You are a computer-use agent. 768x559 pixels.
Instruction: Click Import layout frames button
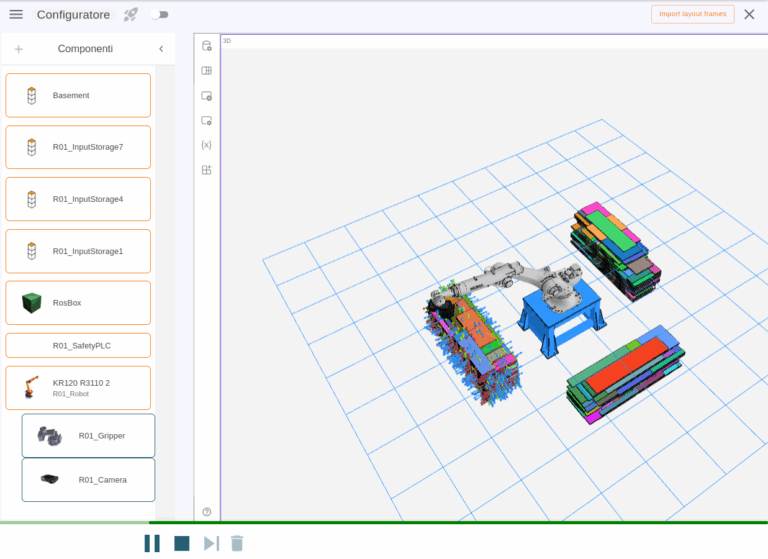[692, 14]
